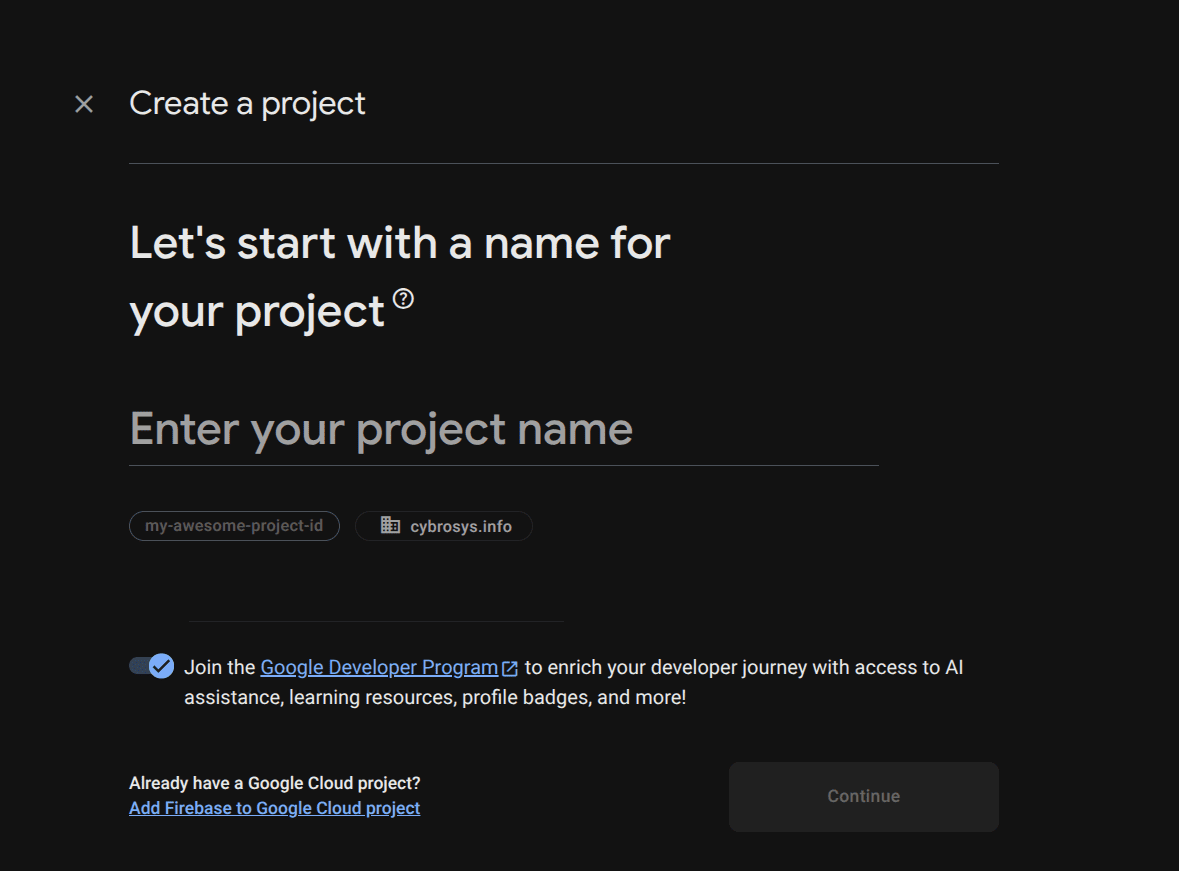Click the Create a project title
The height and width of the screenshot is (871, 1179).
247,104
